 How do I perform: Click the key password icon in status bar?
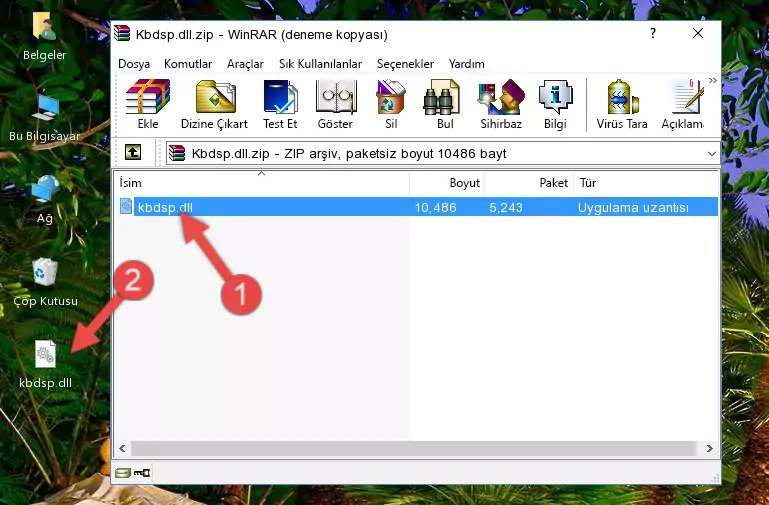[142, 473]
